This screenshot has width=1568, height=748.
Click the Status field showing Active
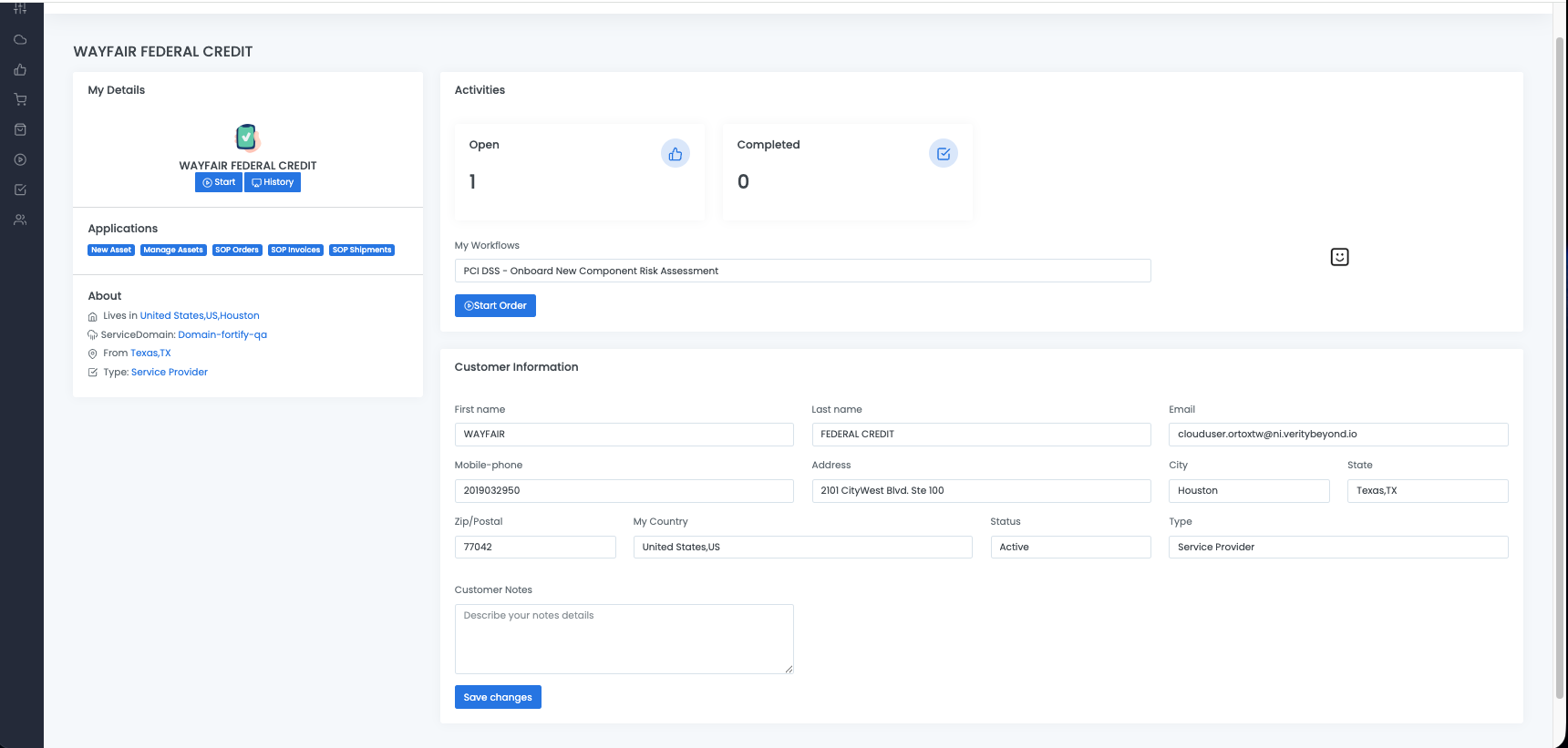point(1070,548)
